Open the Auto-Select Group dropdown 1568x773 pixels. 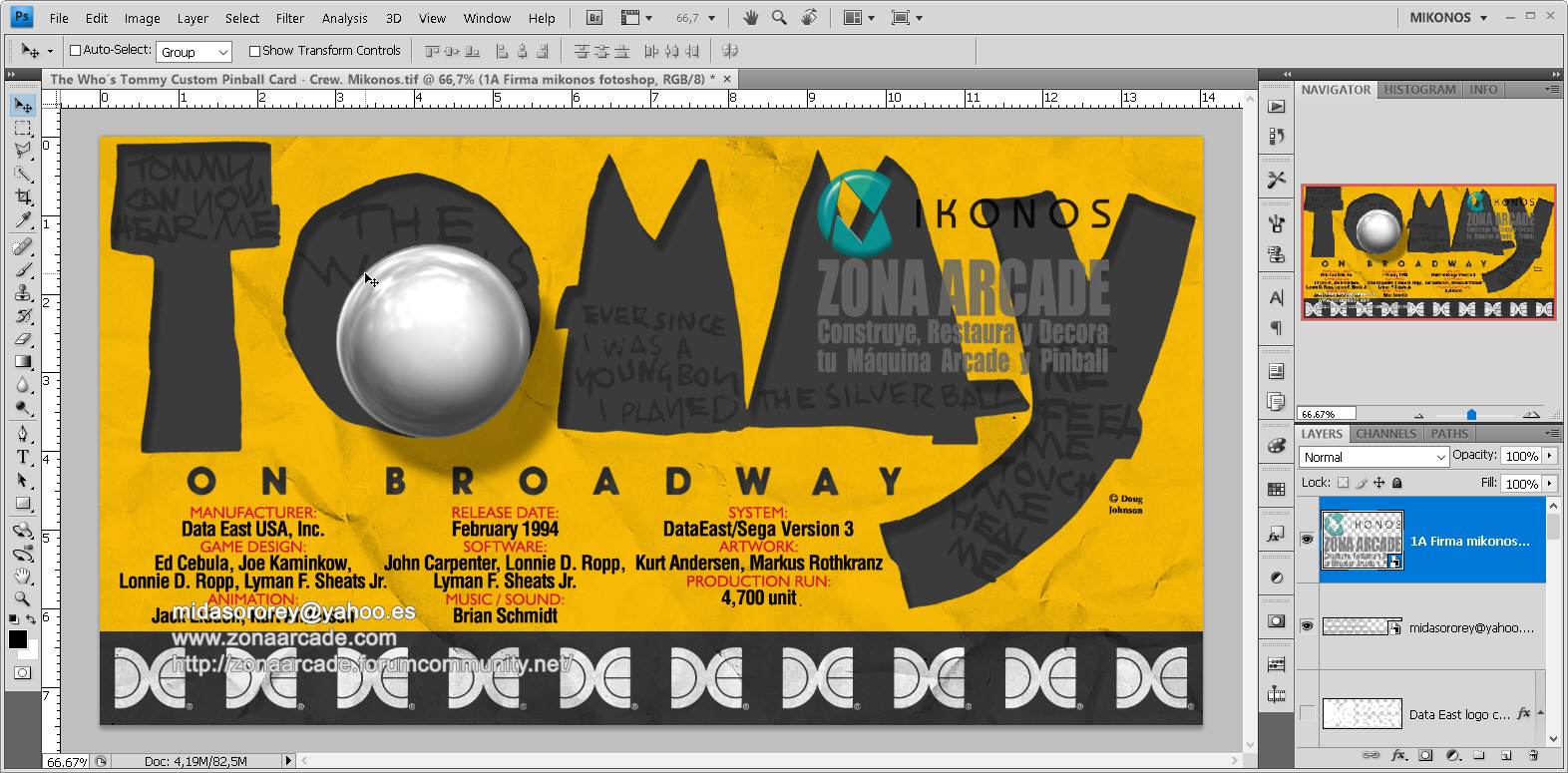[195, 52]
